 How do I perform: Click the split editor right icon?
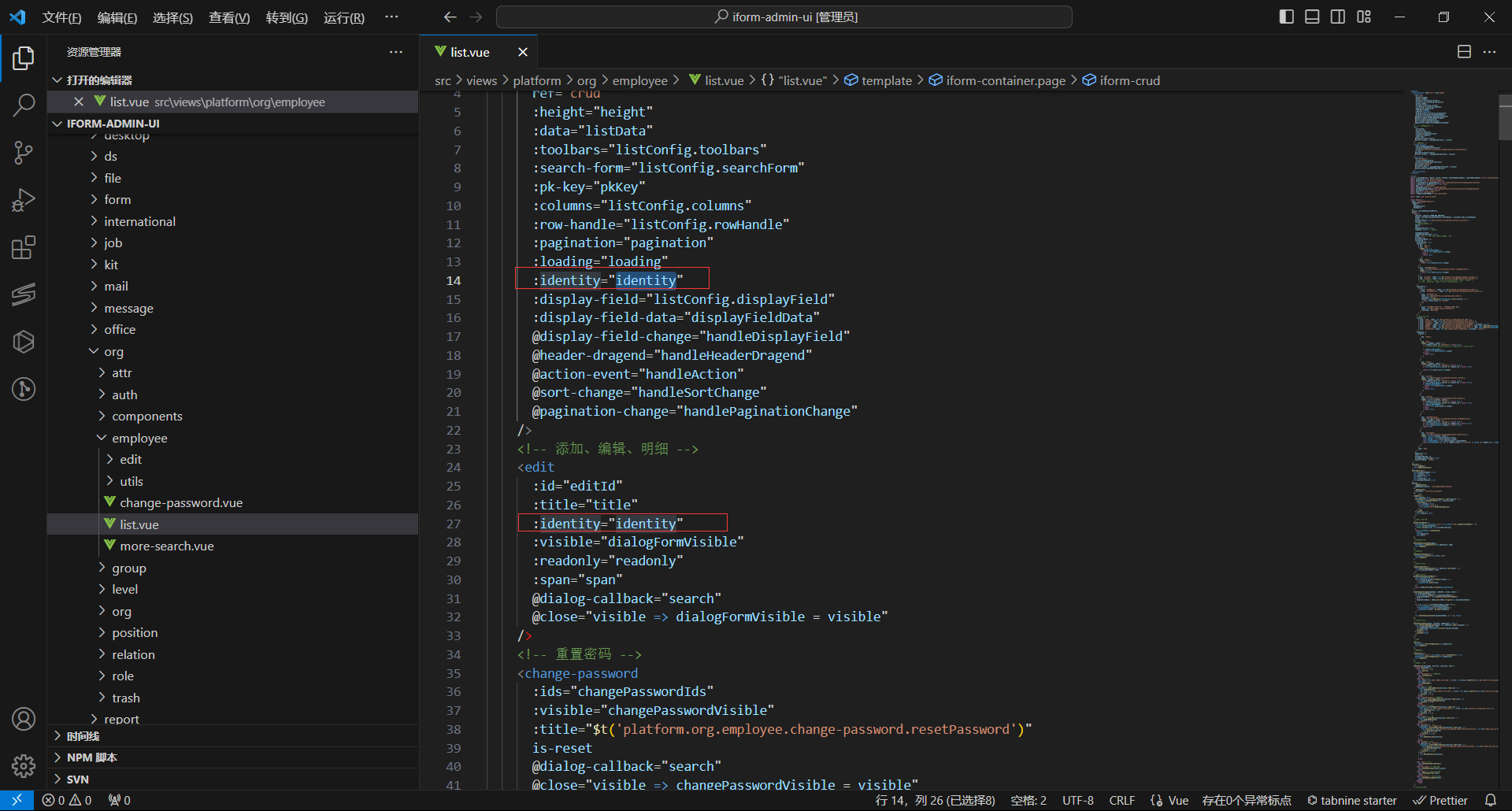[1464, 52]
